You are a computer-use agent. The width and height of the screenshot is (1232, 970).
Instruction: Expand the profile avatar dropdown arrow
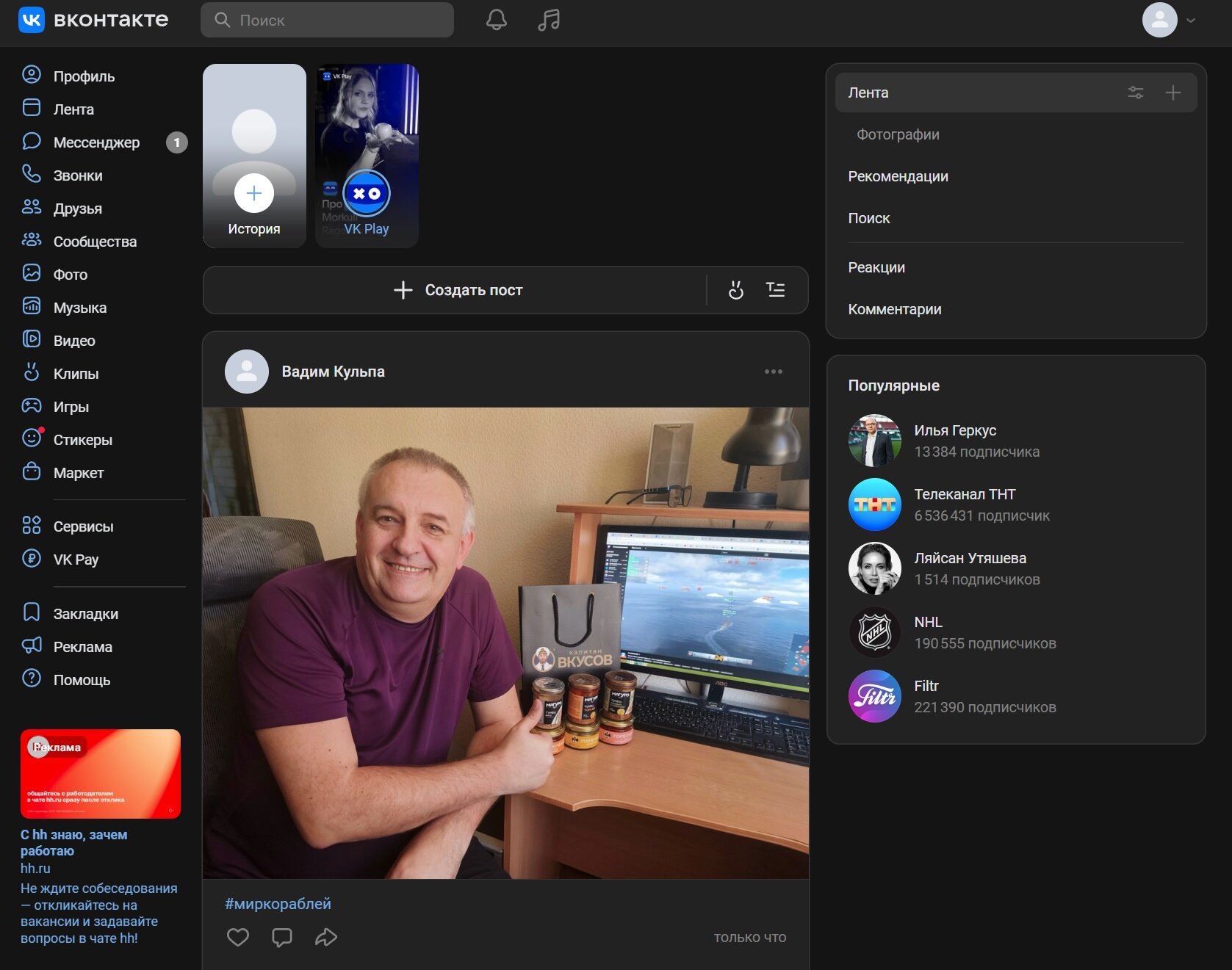1191,21
